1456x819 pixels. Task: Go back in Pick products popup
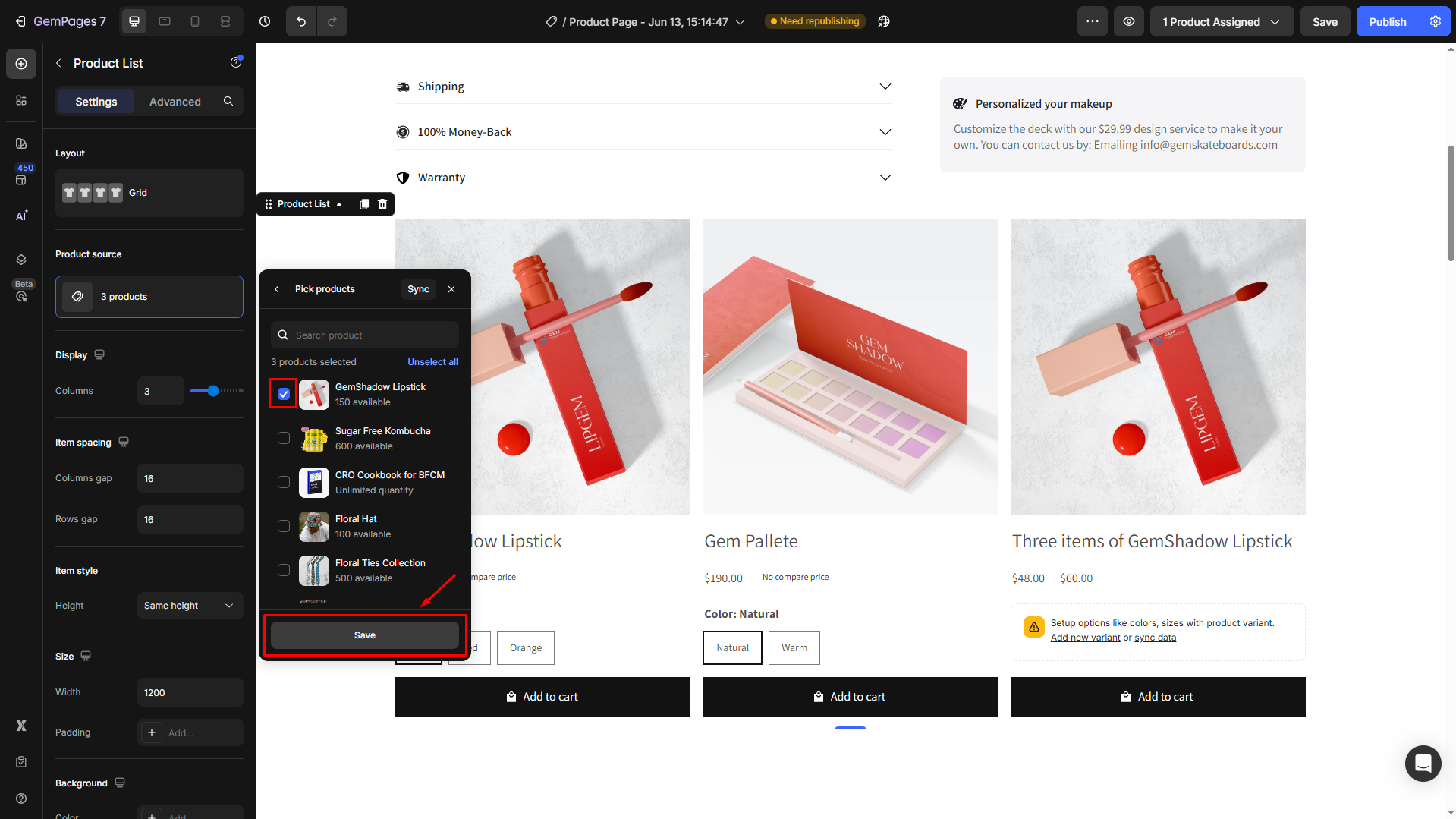click(277, 289)
